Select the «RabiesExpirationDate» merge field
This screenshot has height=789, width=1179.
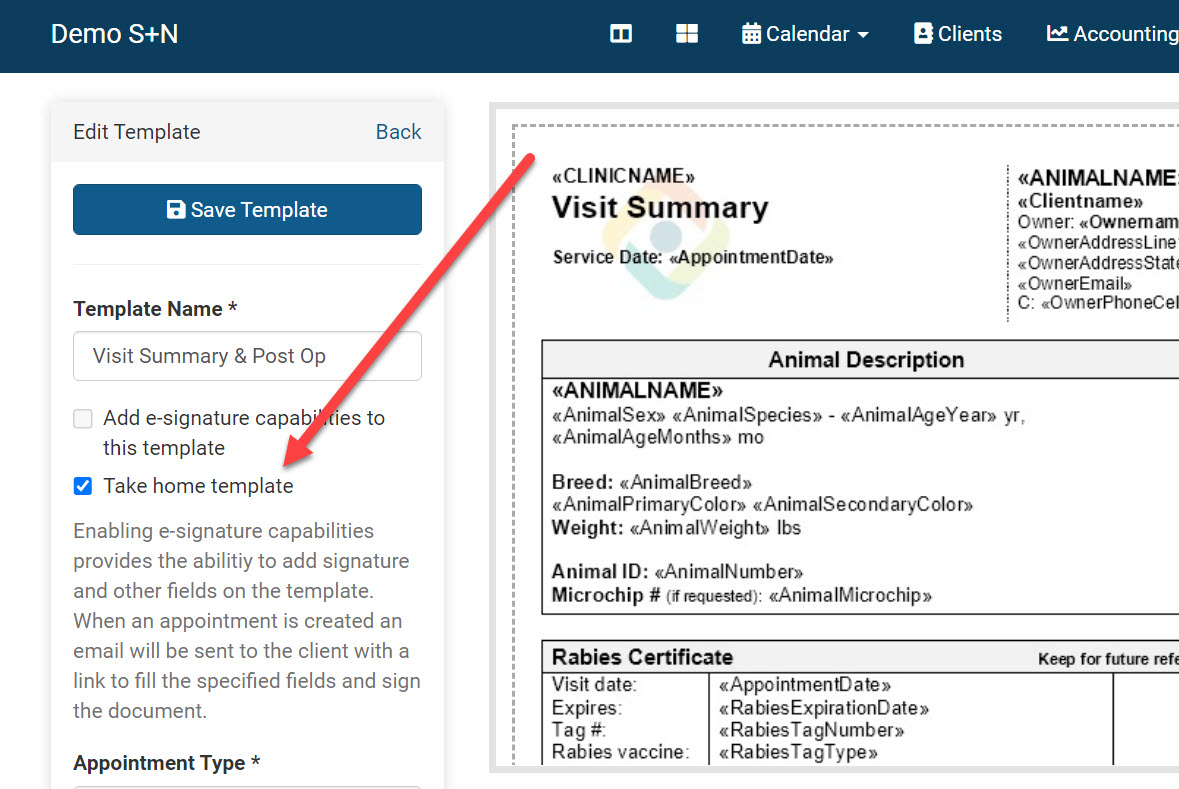pyautogui.click(x=823, y=708)
